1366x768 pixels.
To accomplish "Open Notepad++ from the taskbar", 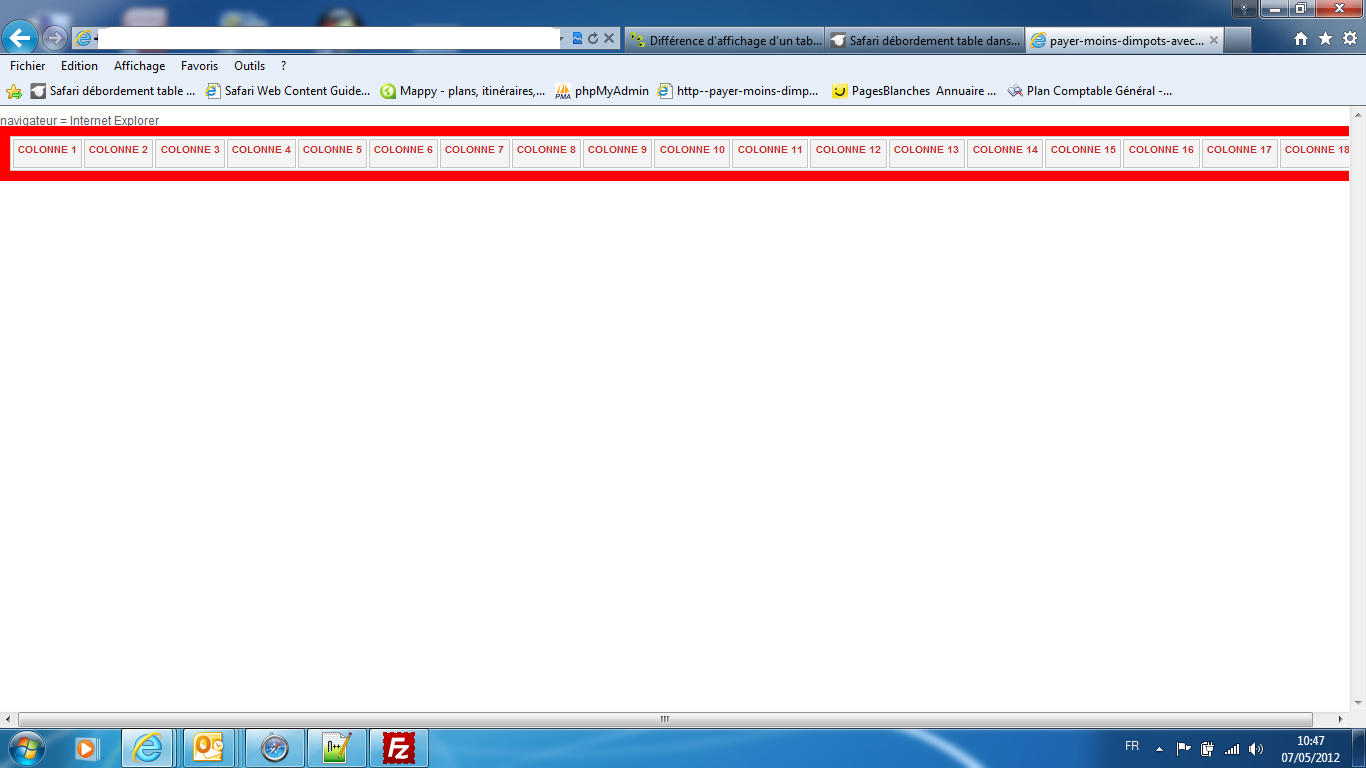I will pos(336,748).
